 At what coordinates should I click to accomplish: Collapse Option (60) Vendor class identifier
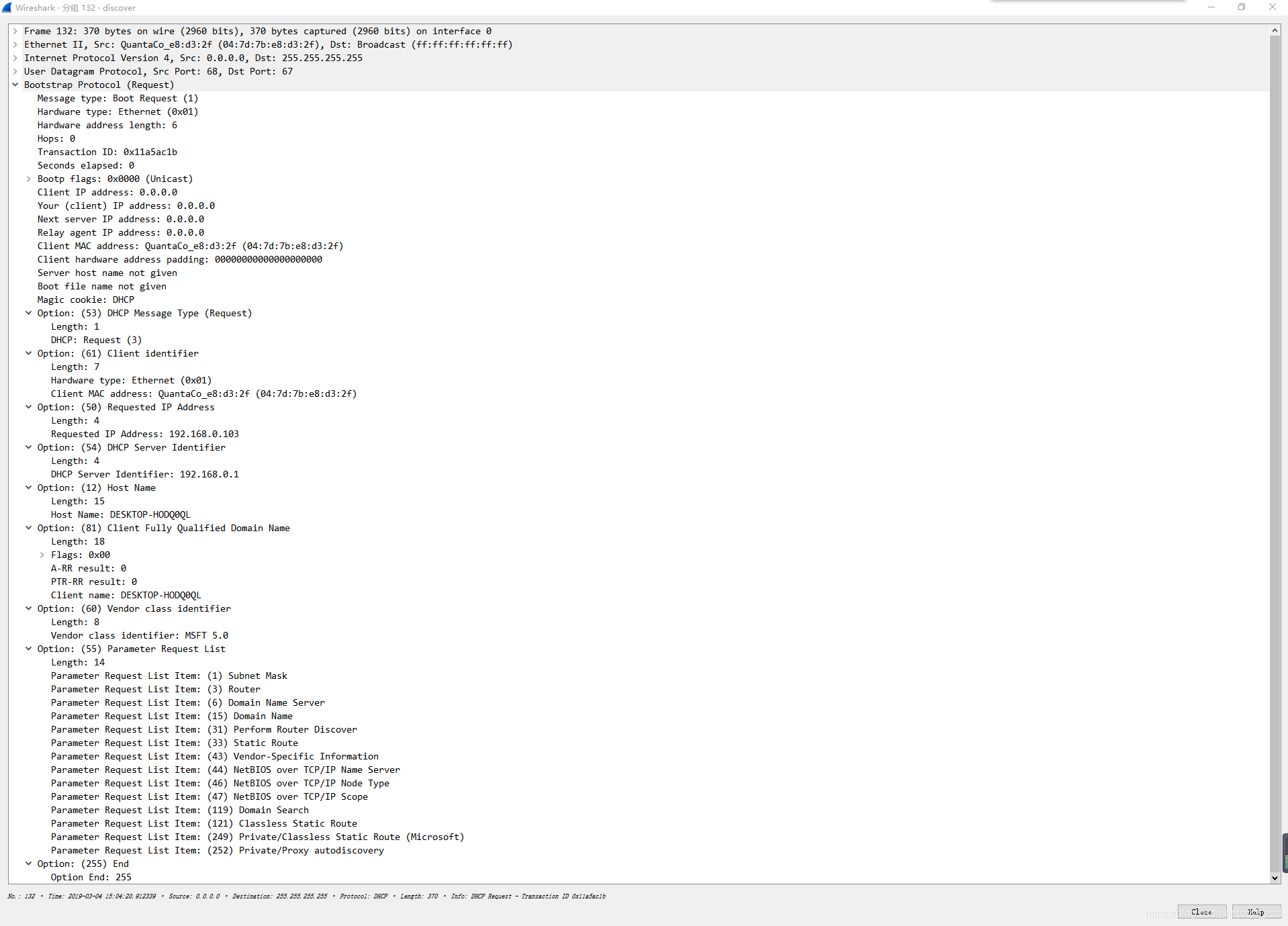point(29,608)
